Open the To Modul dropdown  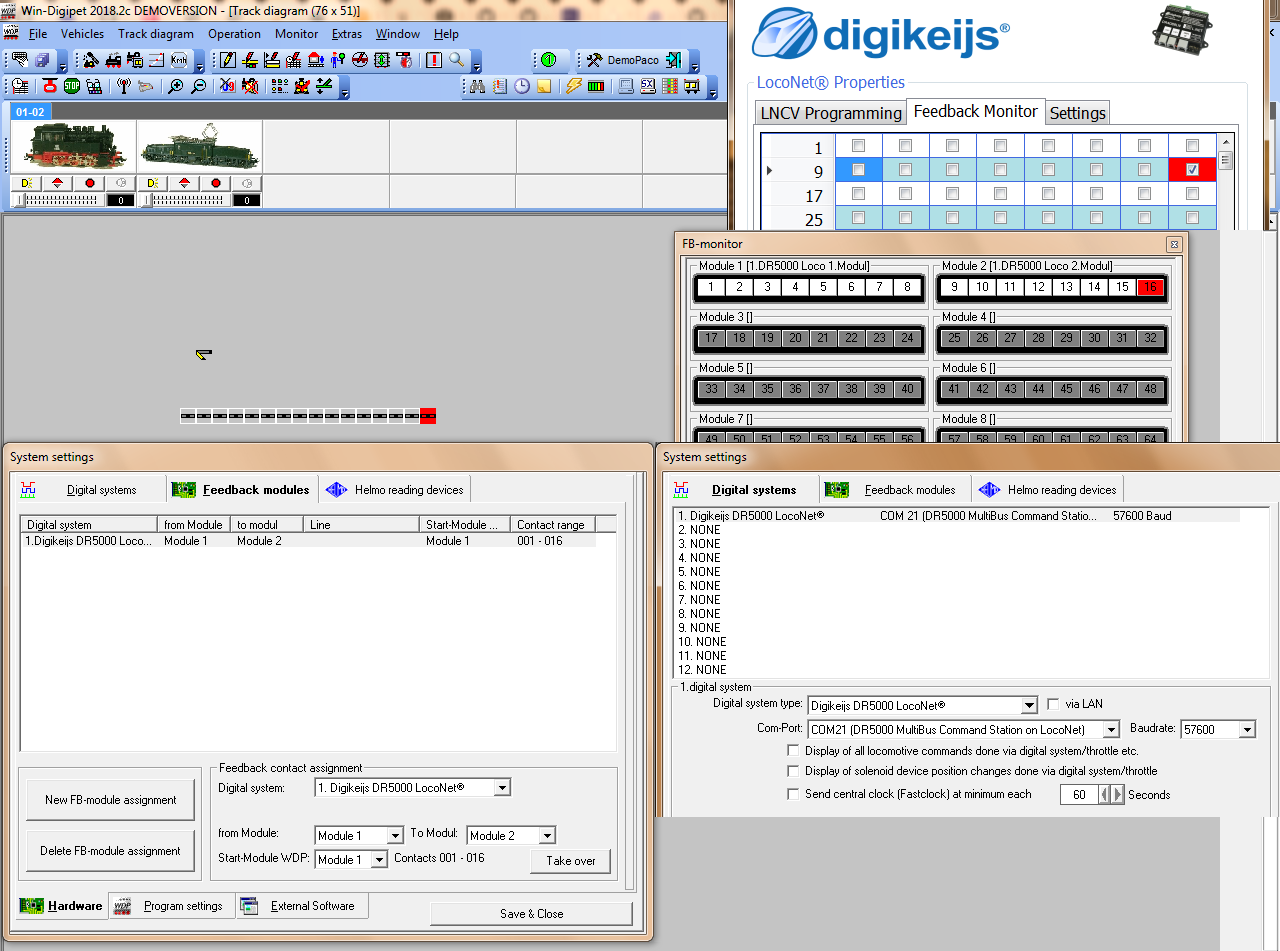(546, 836)
